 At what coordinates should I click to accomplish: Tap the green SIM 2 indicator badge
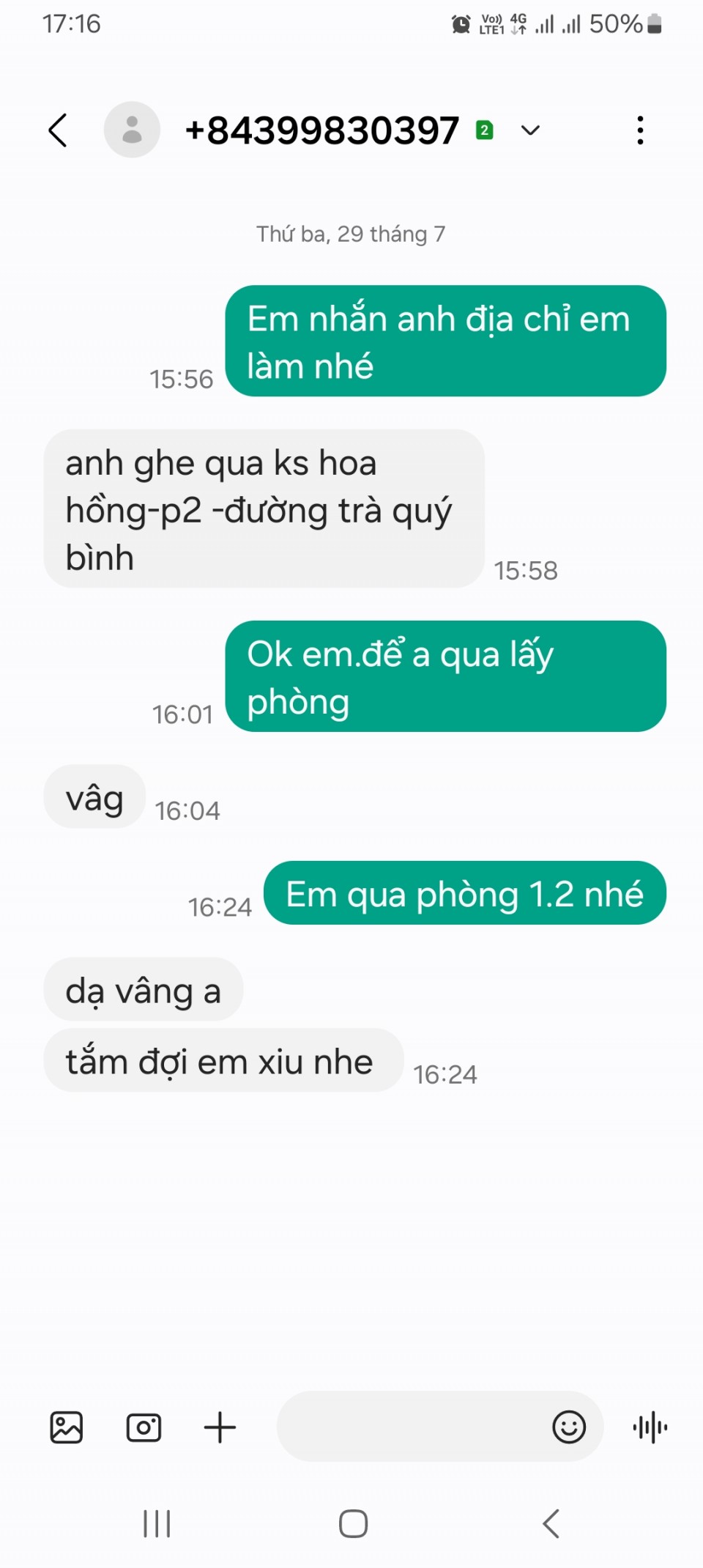coord(484,130)
